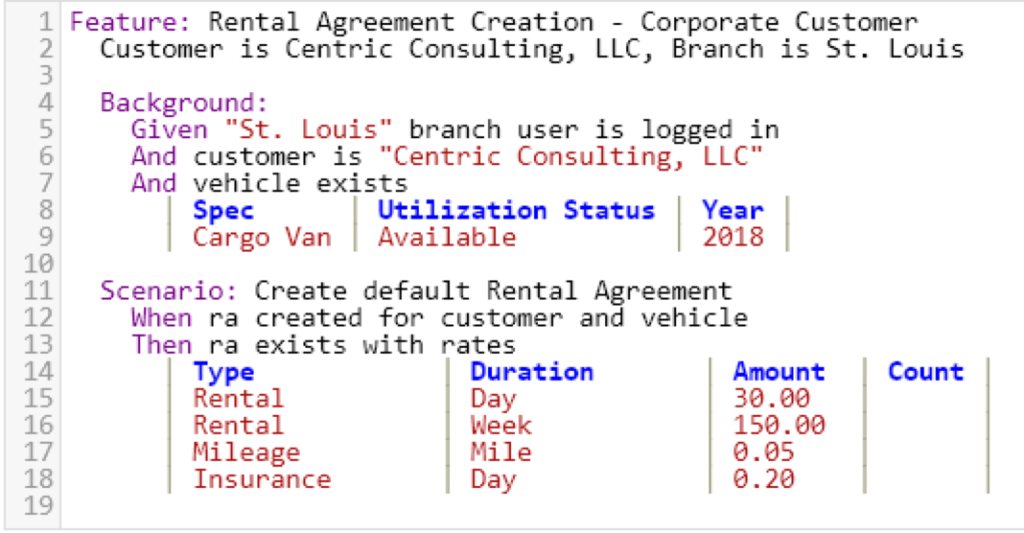Image resolution: width=1024 pixels, height=533 pixels.
Task: Click the Duration column header
Action: coord(531,372)
